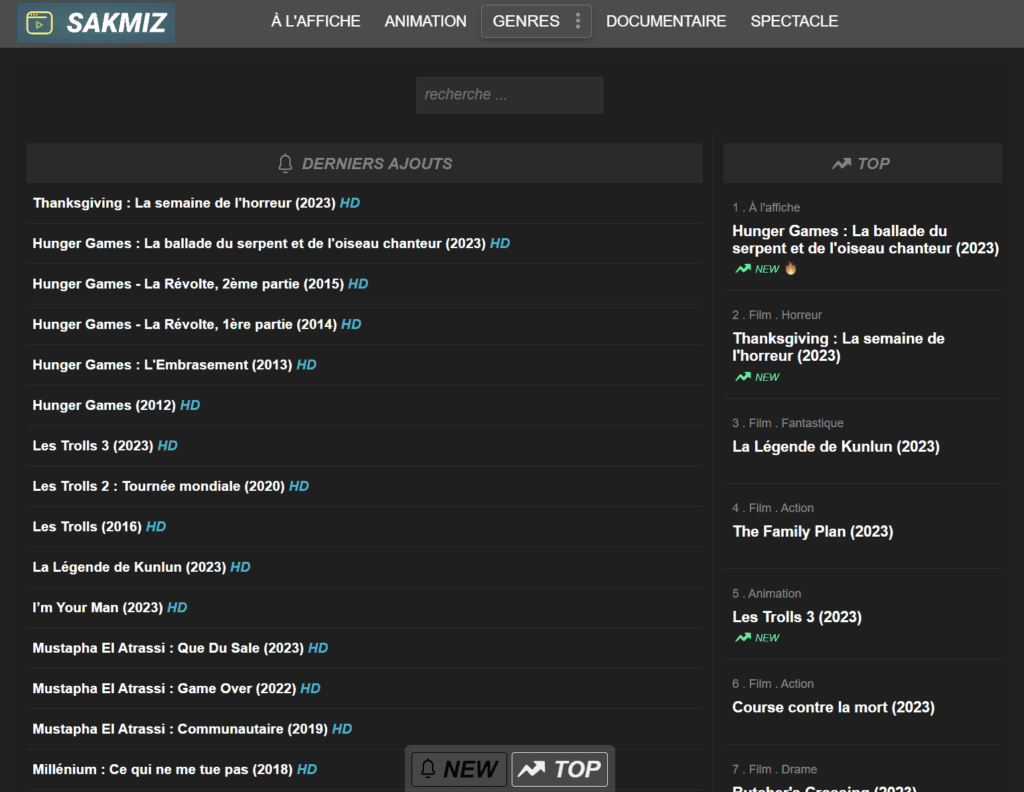Open the DOCUMENTAIRE category

pyautogui.click(x=666, y=21)
